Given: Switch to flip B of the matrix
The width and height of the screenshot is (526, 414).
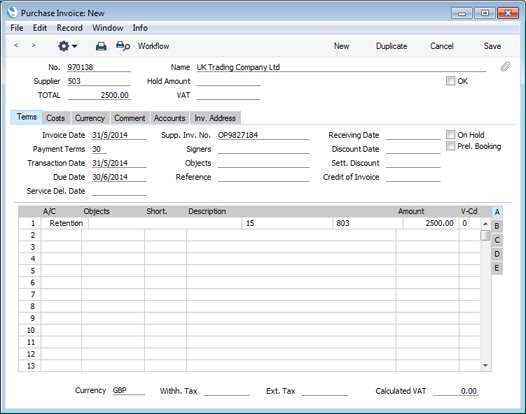Looking at the screenshot, I should tap(497, 226).
